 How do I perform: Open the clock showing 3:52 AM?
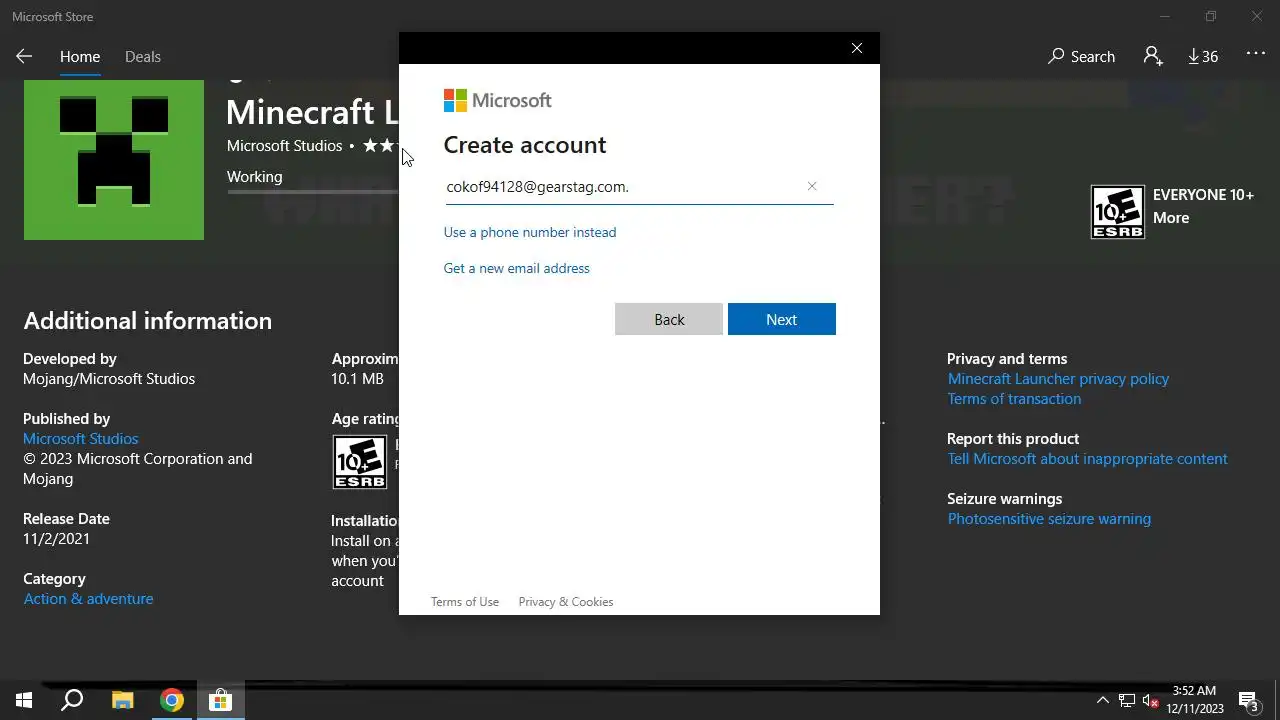(x=1194, y=700)
